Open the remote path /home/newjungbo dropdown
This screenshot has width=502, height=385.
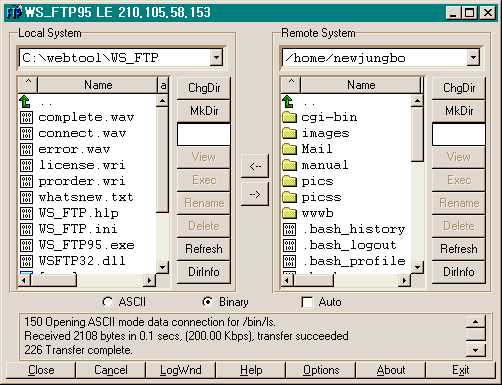[x=473, y=58]
